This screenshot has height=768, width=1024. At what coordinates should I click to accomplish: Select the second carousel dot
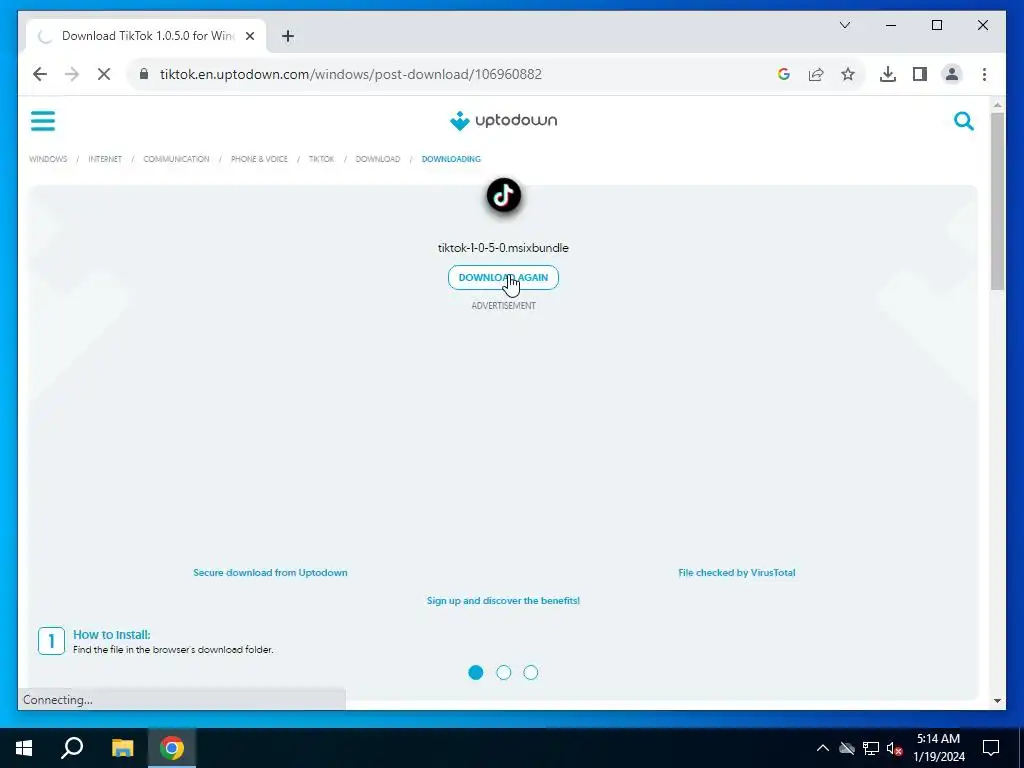(x=504, y=673)
